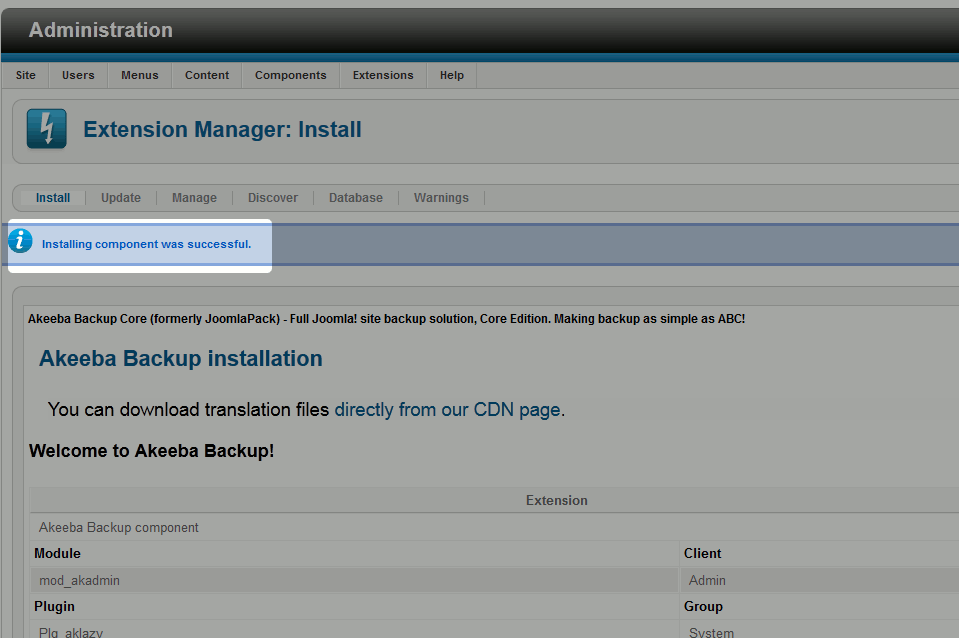Open the Site menu
This screenshot has height=638, width=959.
click(26, 75)
